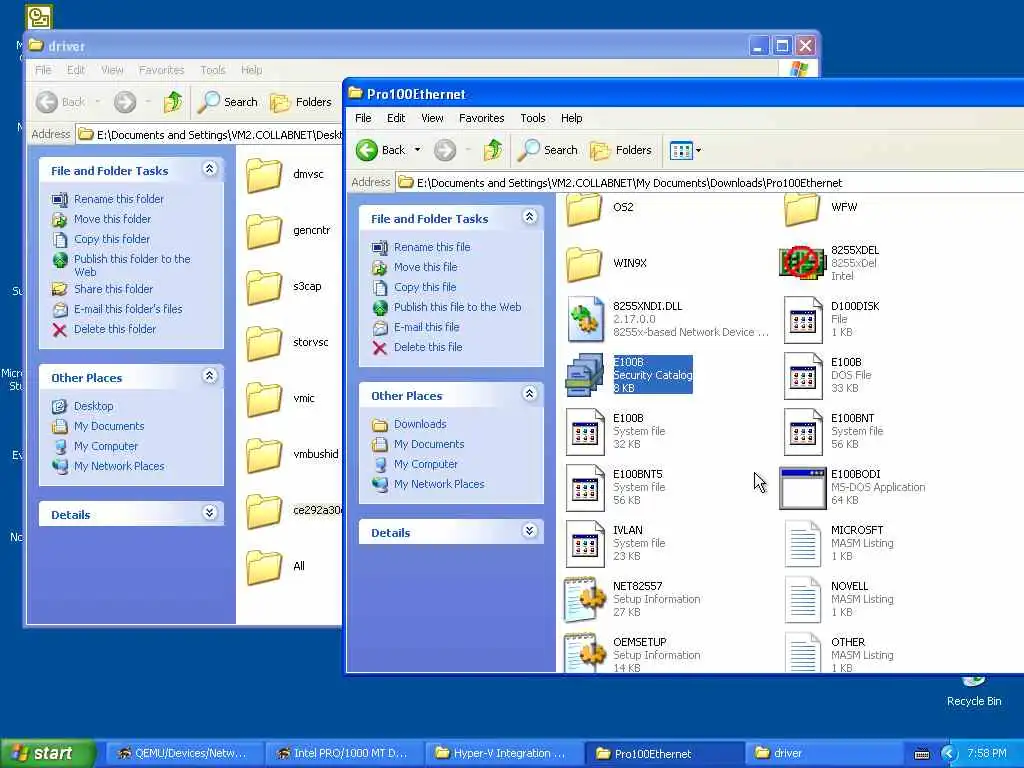
Task: Open Help menu in Pro100Ethernet window
Action: 571,118
